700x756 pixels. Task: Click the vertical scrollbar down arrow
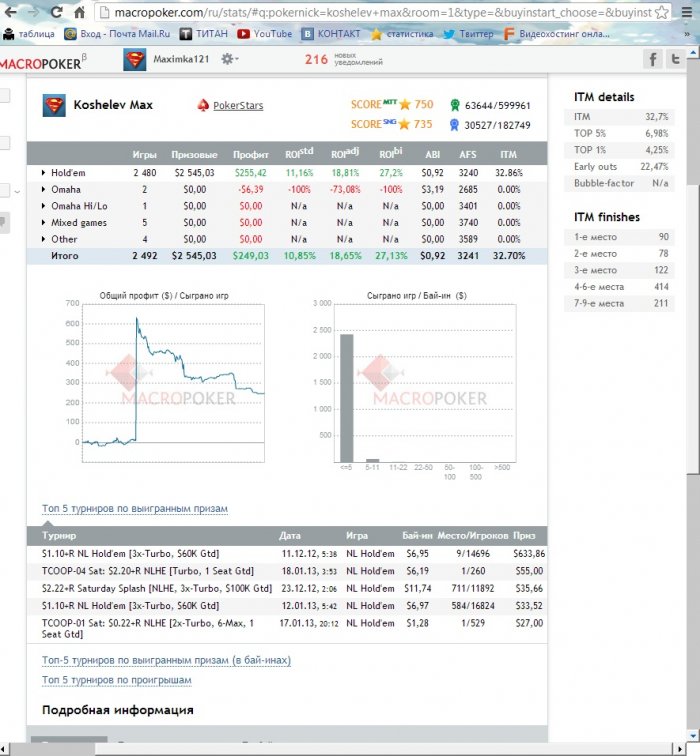click(694, 736)
